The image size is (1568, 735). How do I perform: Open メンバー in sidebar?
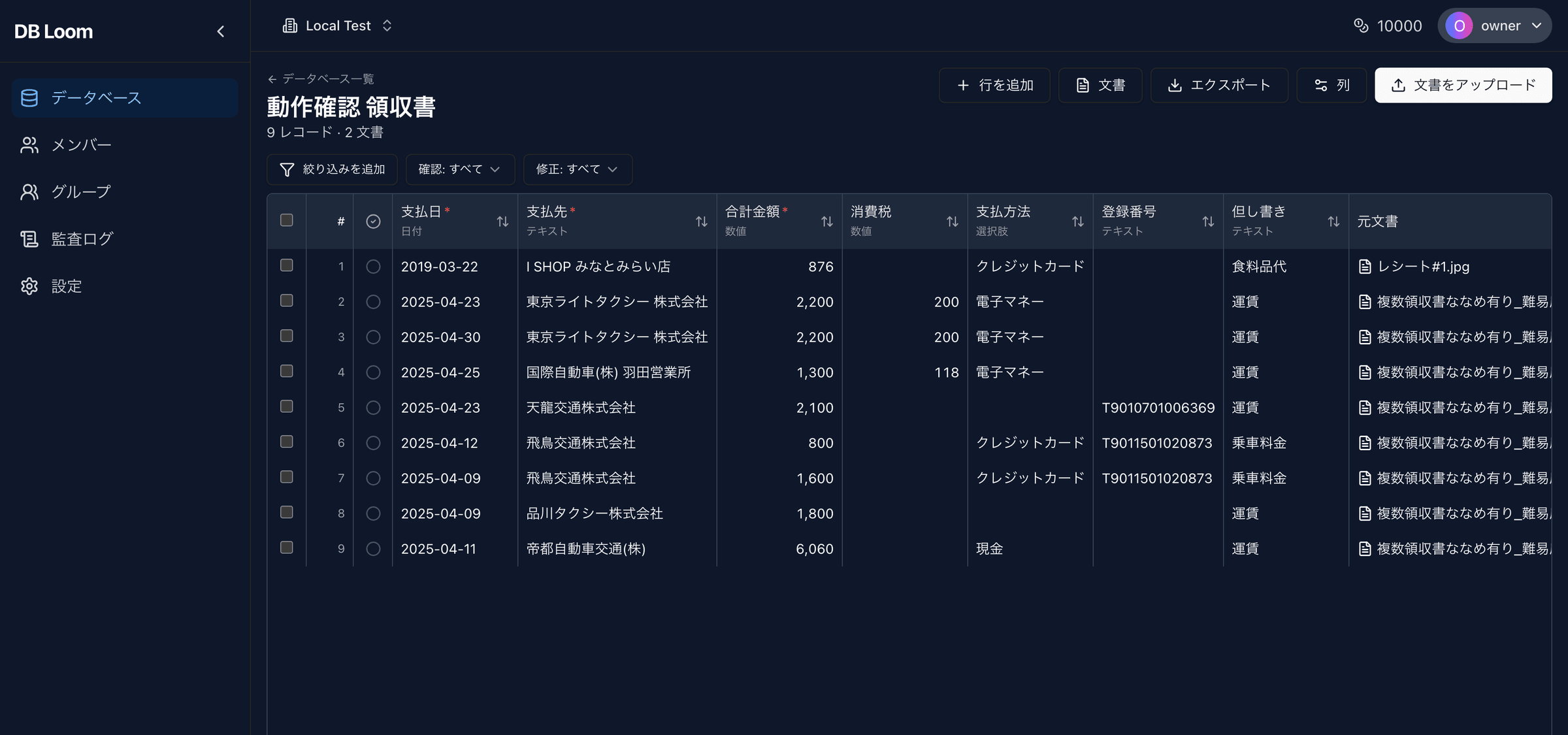click(x=125, y=145)
